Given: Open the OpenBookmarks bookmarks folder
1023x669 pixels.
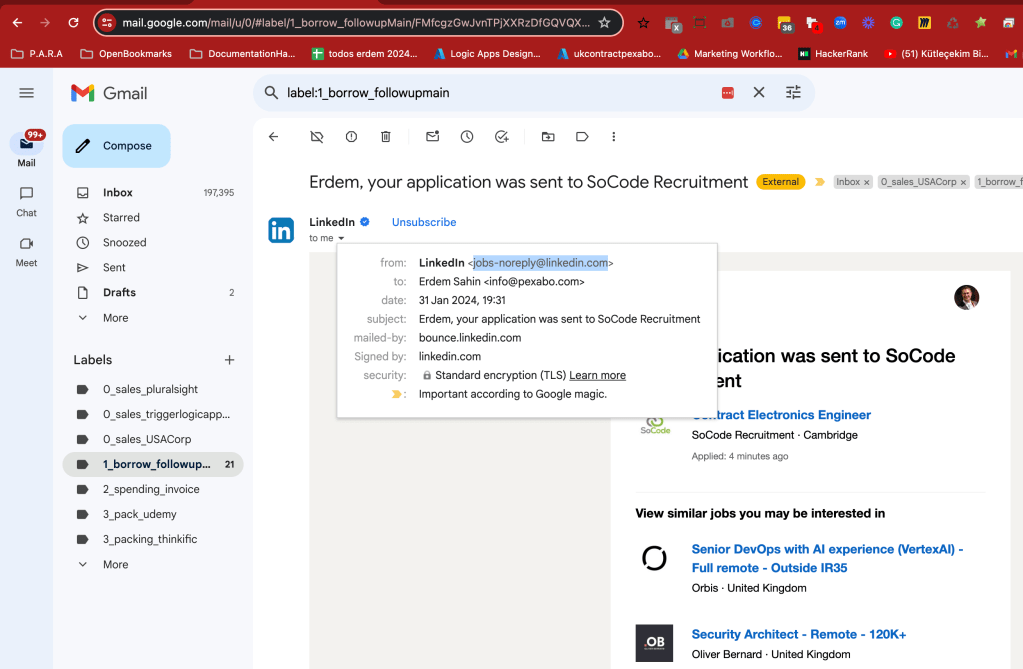Looking at the screenshot, I should (126, 54).
